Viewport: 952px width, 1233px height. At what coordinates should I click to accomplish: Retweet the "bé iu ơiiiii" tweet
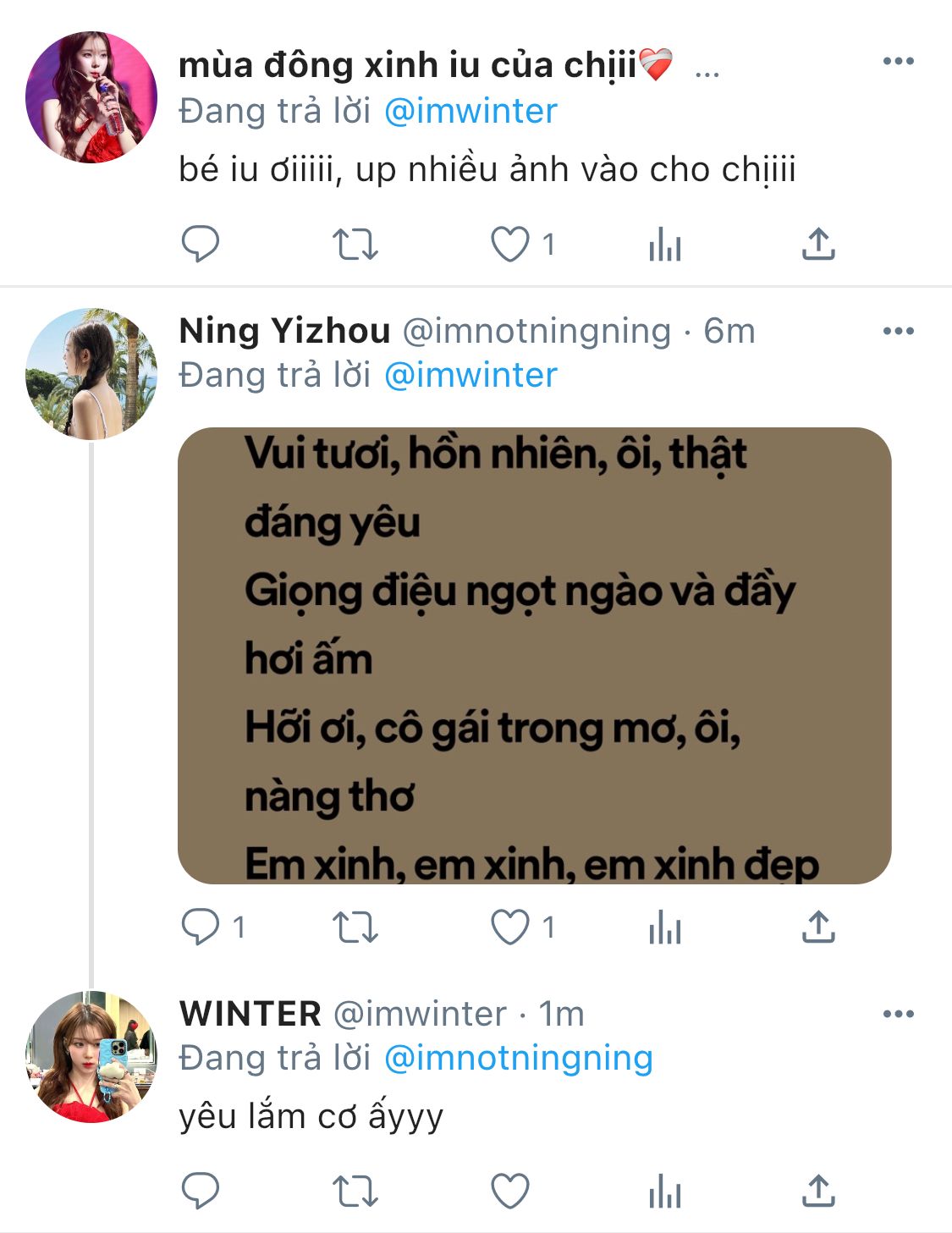(355, 245)
